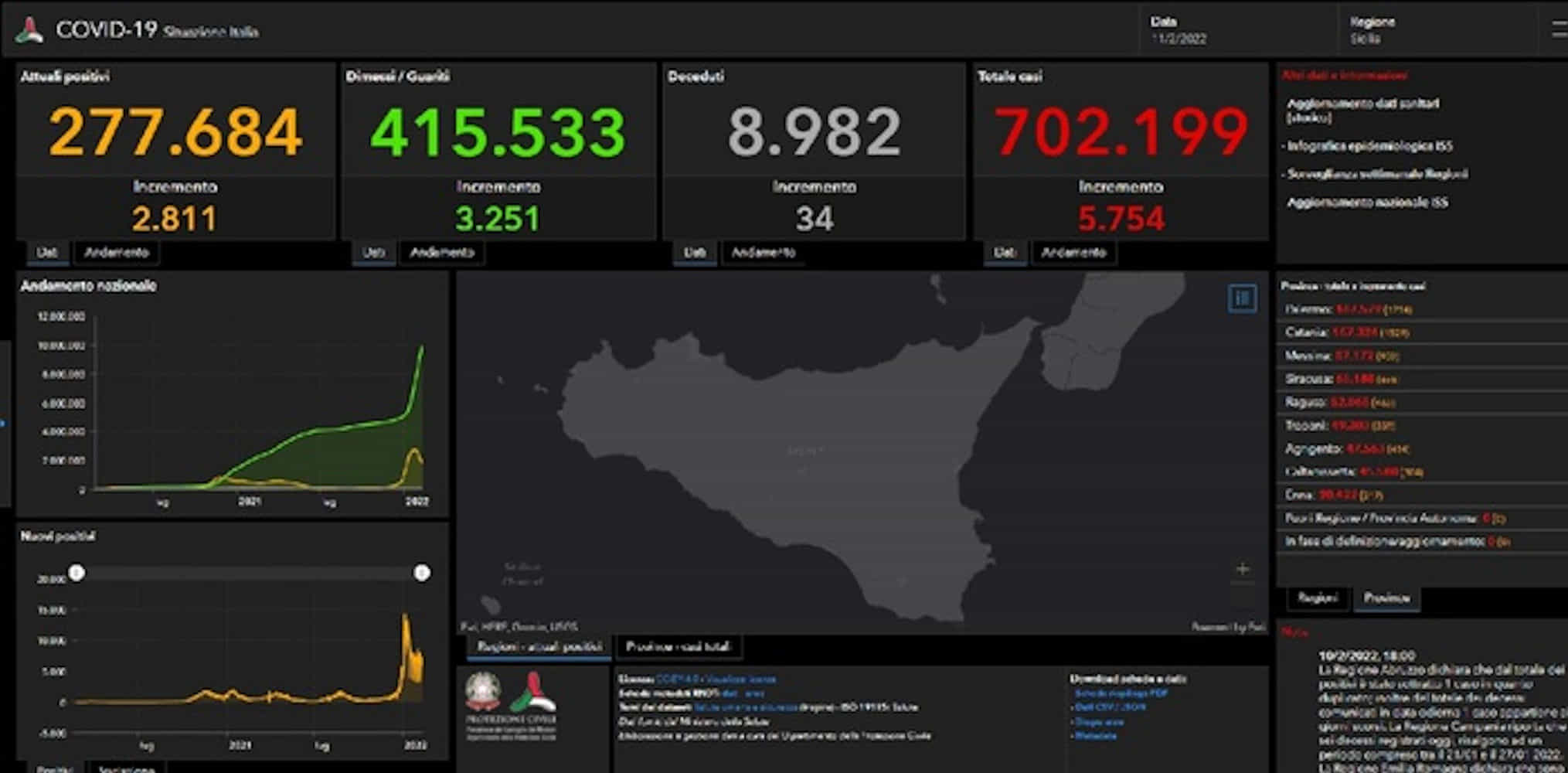Image resolution: width=1568 pixels, height=773 pixels.
Task: Open the Data date selector
Action: point(1236,30)
